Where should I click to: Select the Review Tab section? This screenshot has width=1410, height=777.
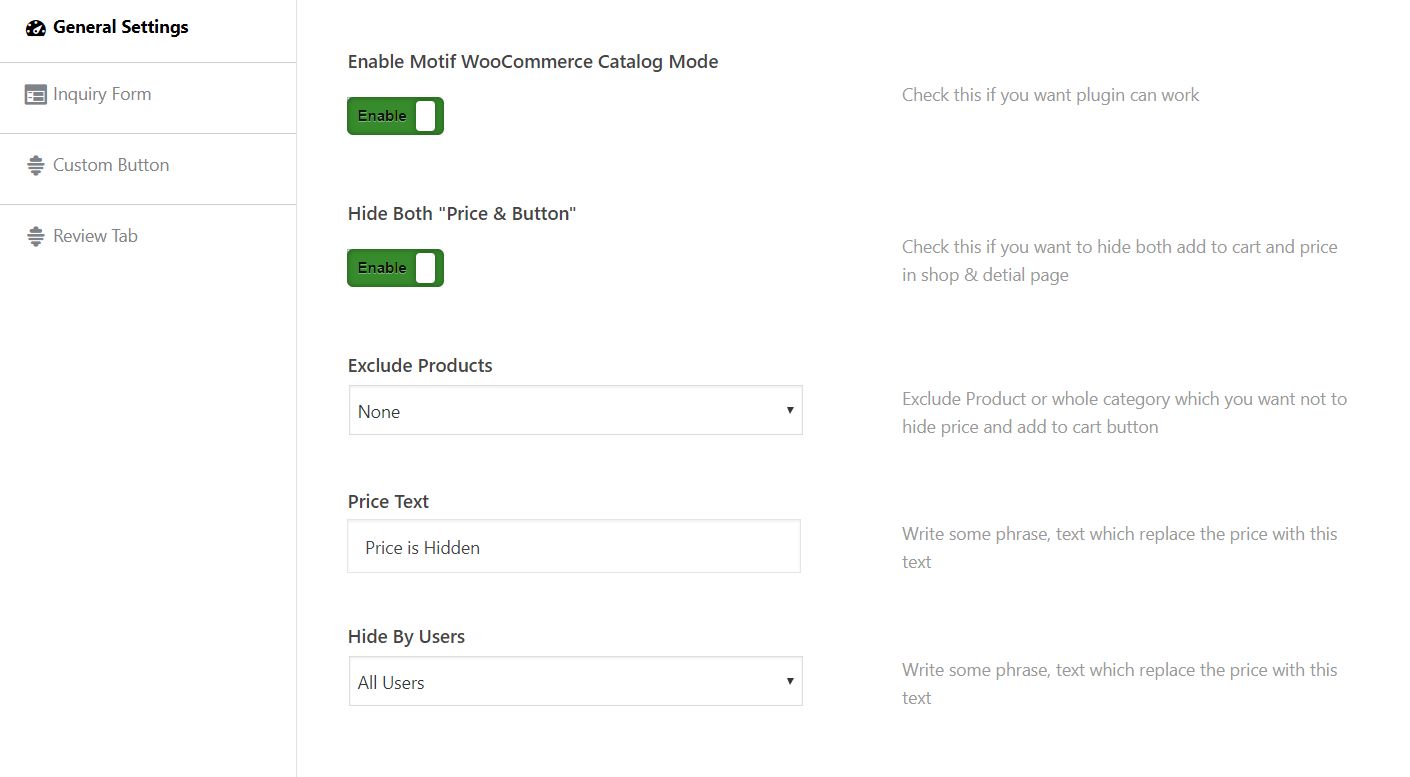(95, 237)
